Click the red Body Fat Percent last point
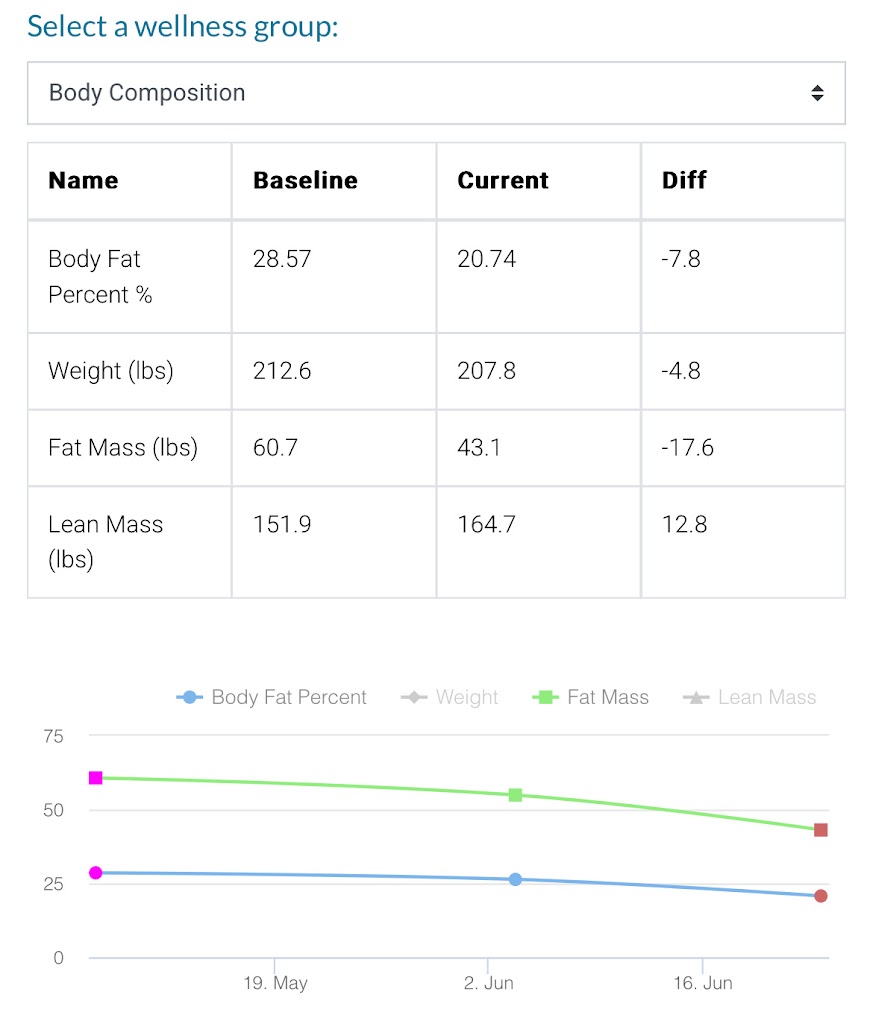This screenshot has height=1024, width=873. (821, 896)
